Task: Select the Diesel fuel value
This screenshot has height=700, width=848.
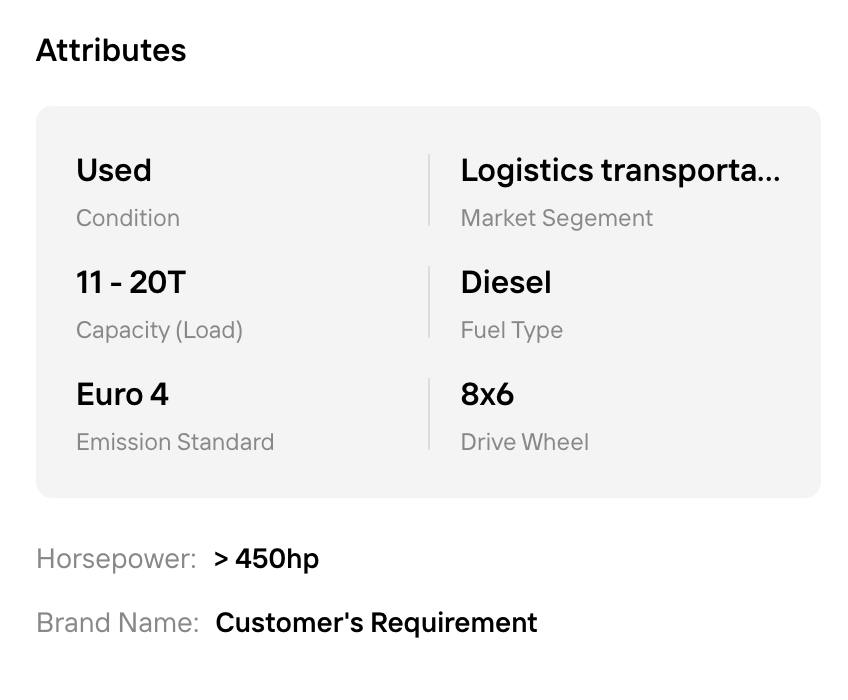Action: point(506,282)
